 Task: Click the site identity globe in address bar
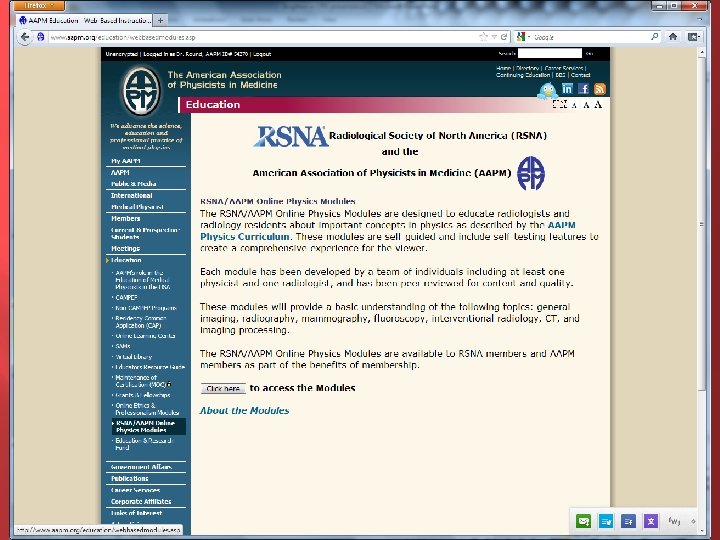(40, 37)
